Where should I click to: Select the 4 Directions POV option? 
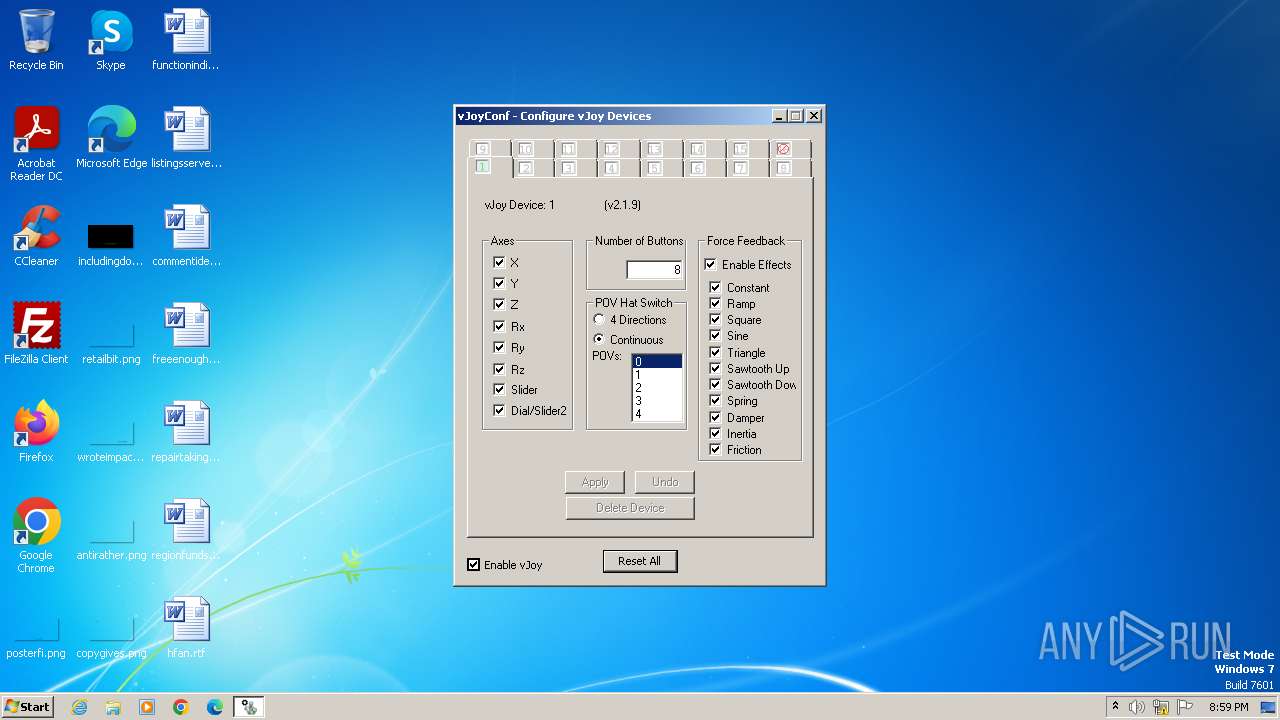tap(599, 320)
